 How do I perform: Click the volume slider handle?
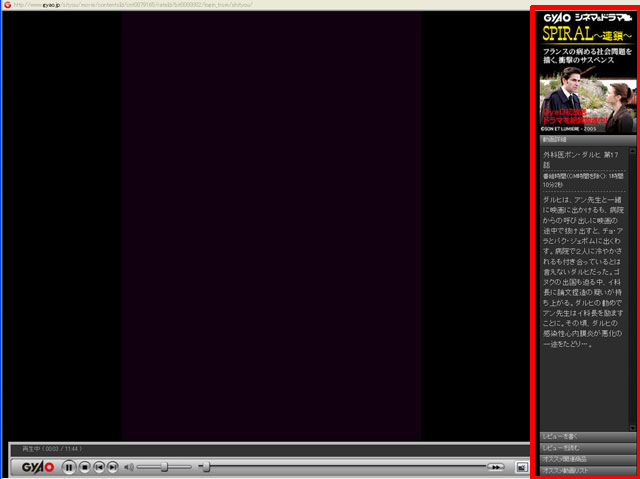[164, 467]
